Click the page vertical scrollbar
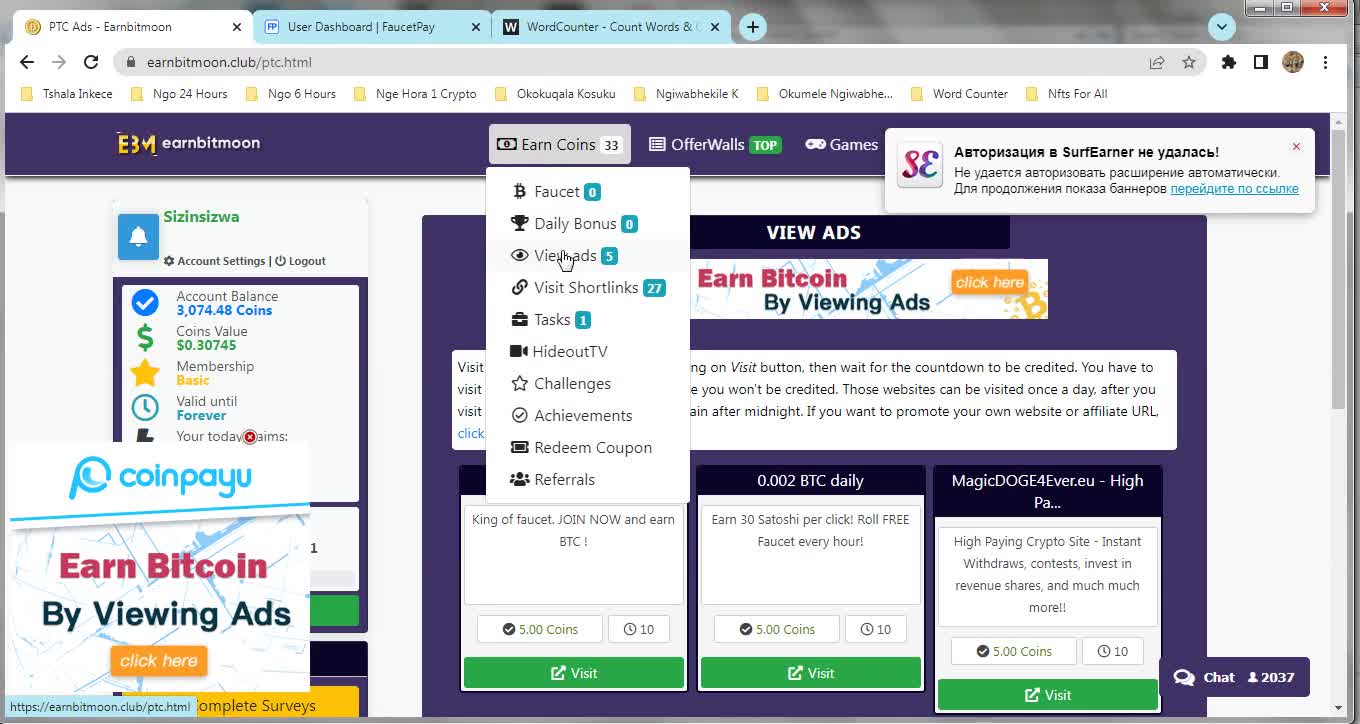The height and width of the screenshot is (724, 1360). [1339, 270]
